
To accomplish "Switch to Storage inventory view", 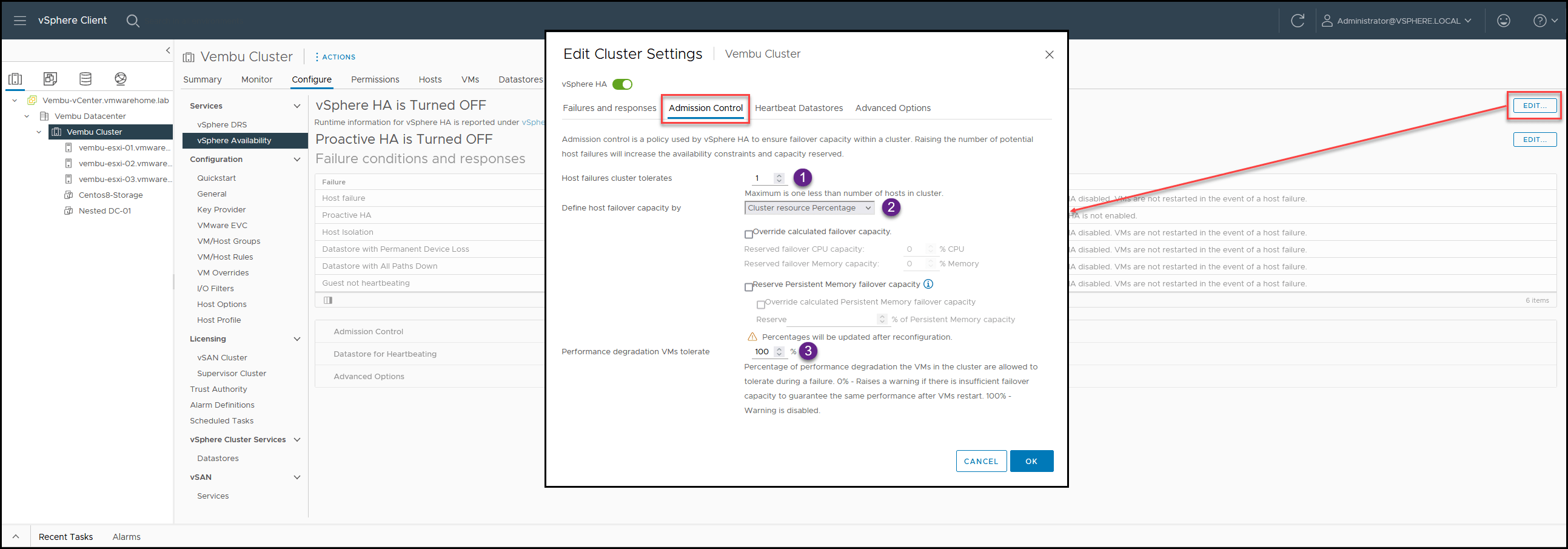I will 85,78.
